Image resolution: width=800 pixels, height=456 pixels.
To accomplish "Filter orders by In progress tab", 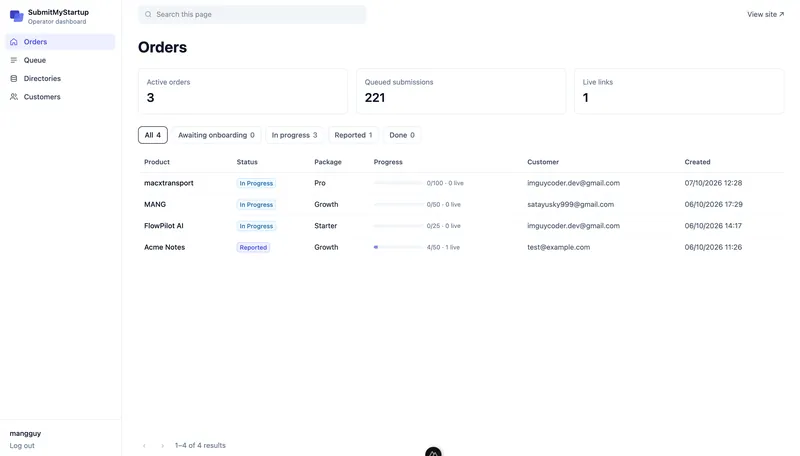I will pos(294,135).
